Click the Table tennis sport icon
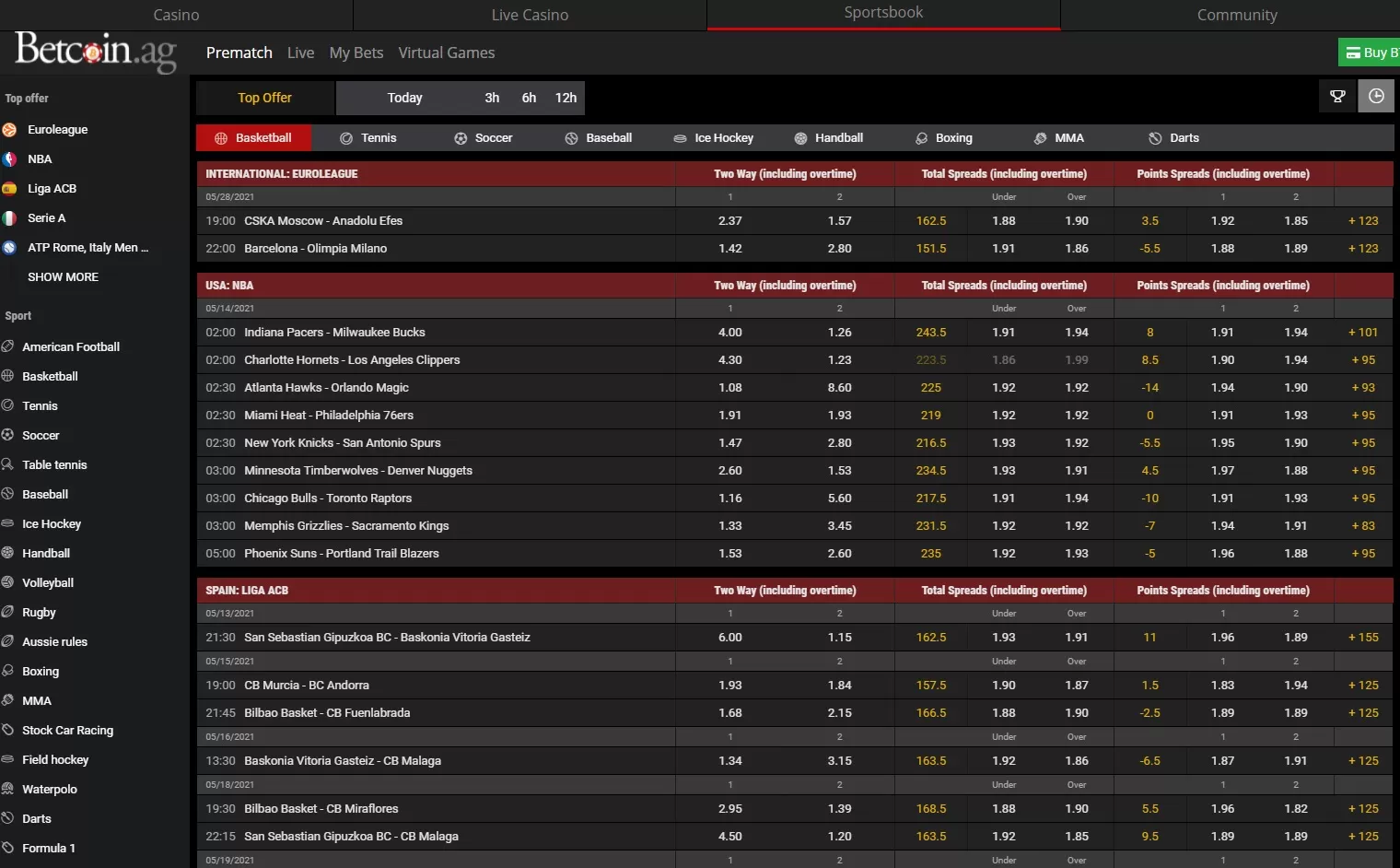This screenshot has height=868, width=1400. (7, 464)
